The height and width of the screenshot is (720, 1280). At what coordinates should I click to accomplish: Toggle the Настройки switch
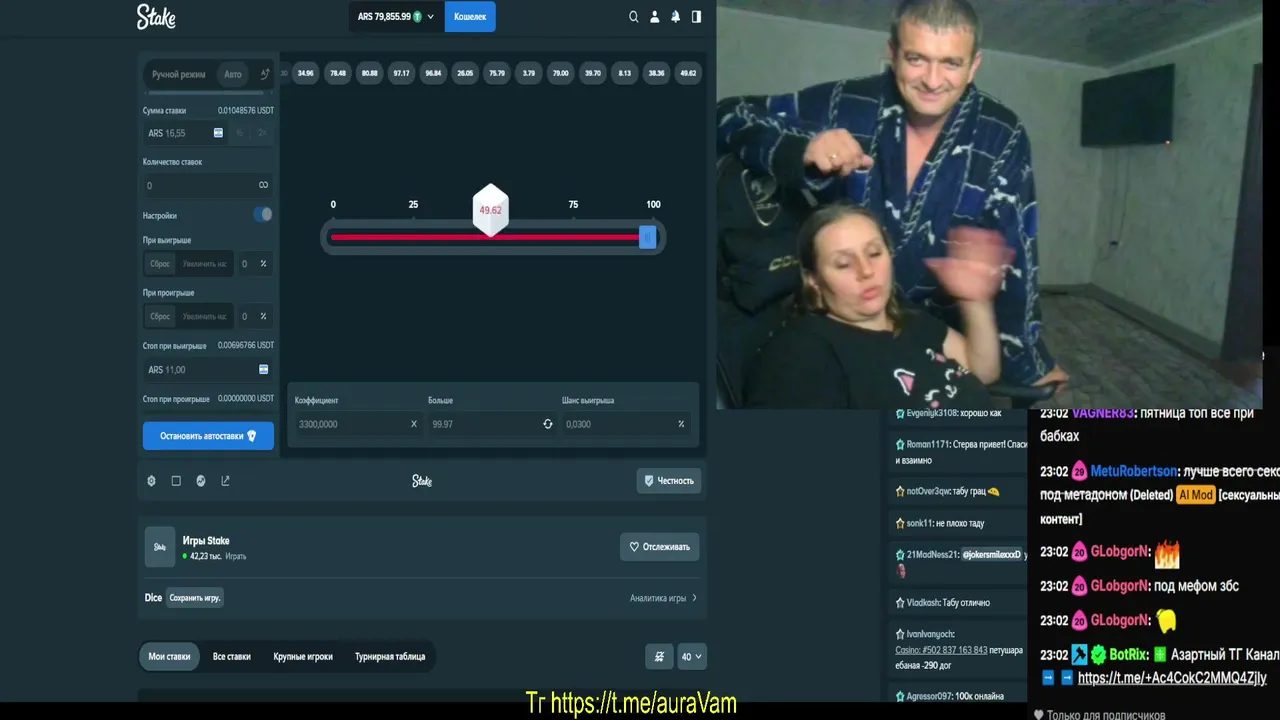click(262, 214)
